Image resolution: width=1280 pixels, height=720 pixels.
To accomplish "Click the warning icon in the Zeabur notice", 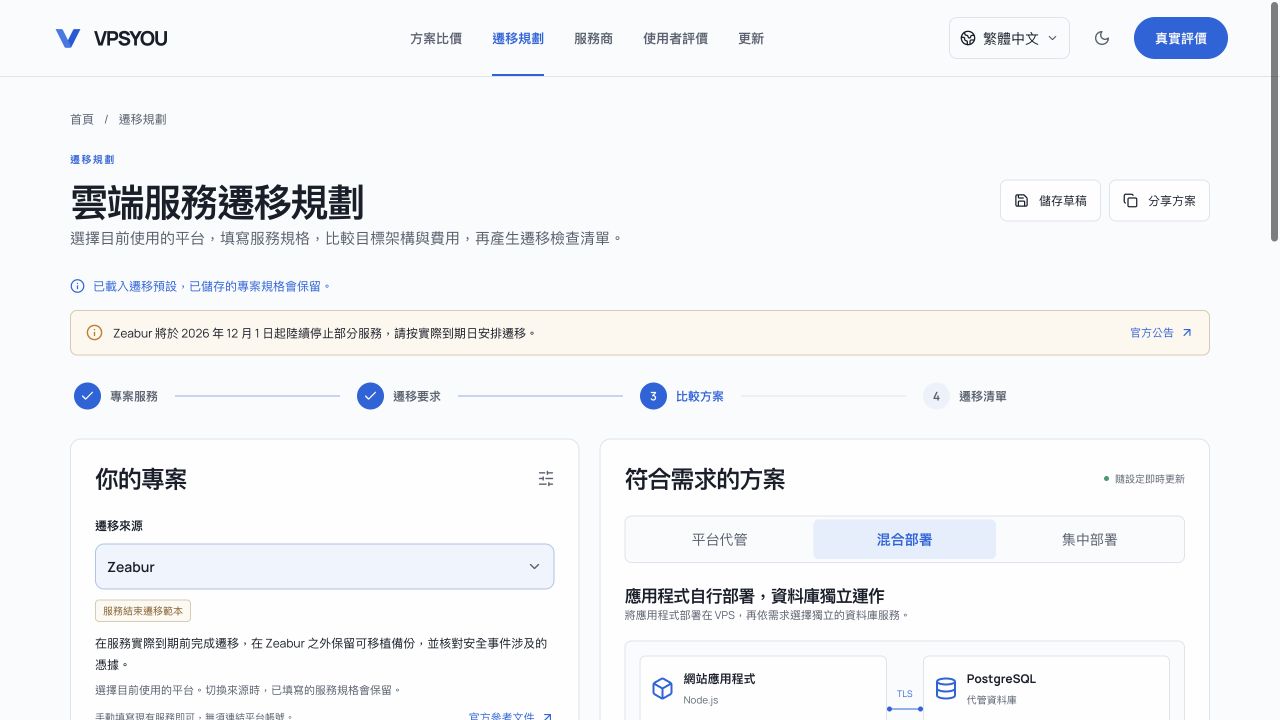I will click(x=94, y=333).
